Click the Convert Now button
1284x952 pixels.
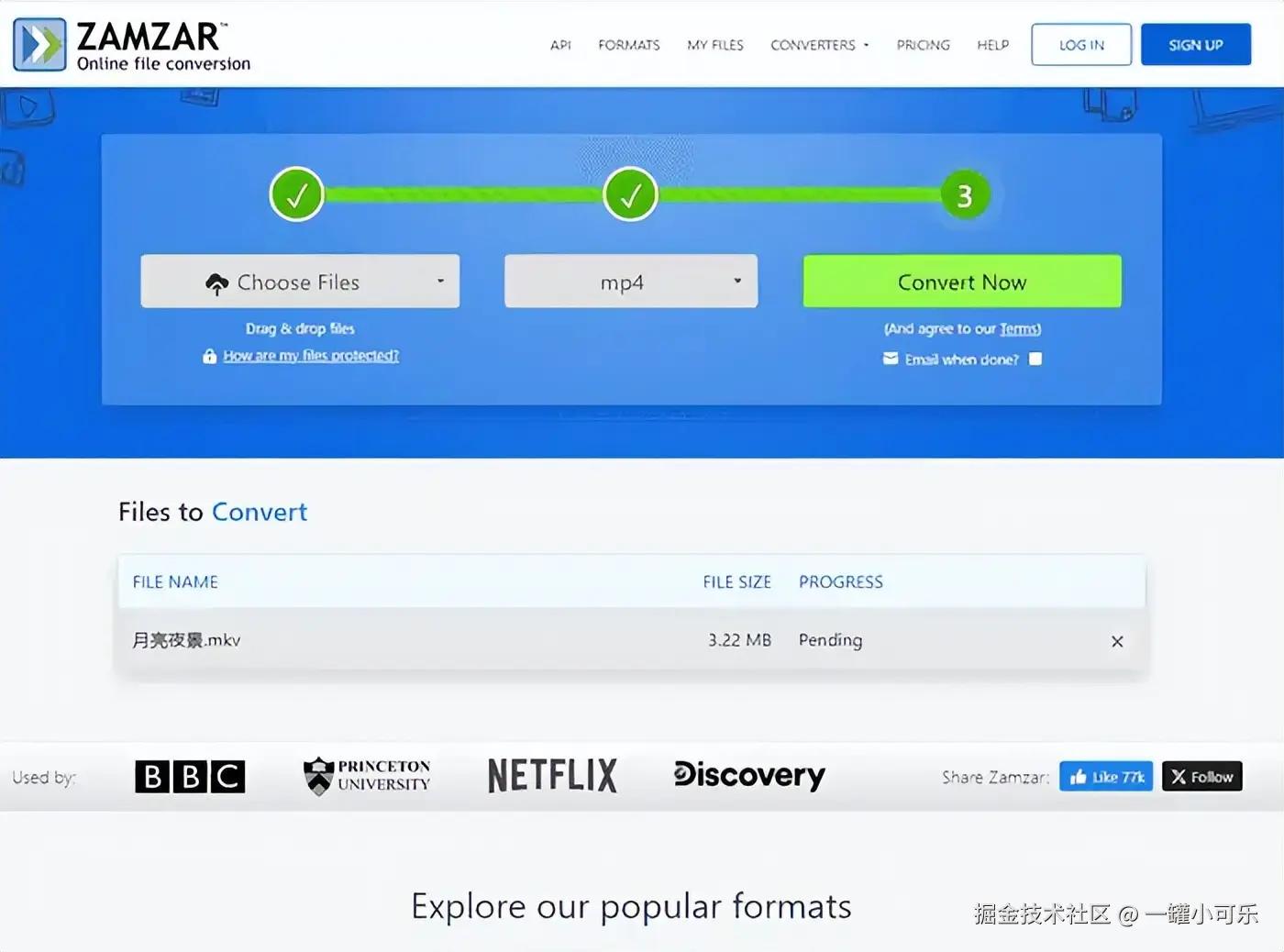tap(962, 282)
